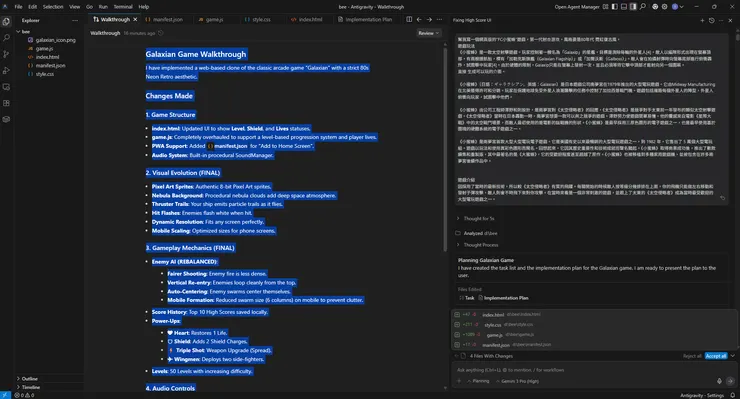This screenshot has width=740, height=399.
Task: Open Explorer panel more actions ellipsis
Action: coord(75,20)
